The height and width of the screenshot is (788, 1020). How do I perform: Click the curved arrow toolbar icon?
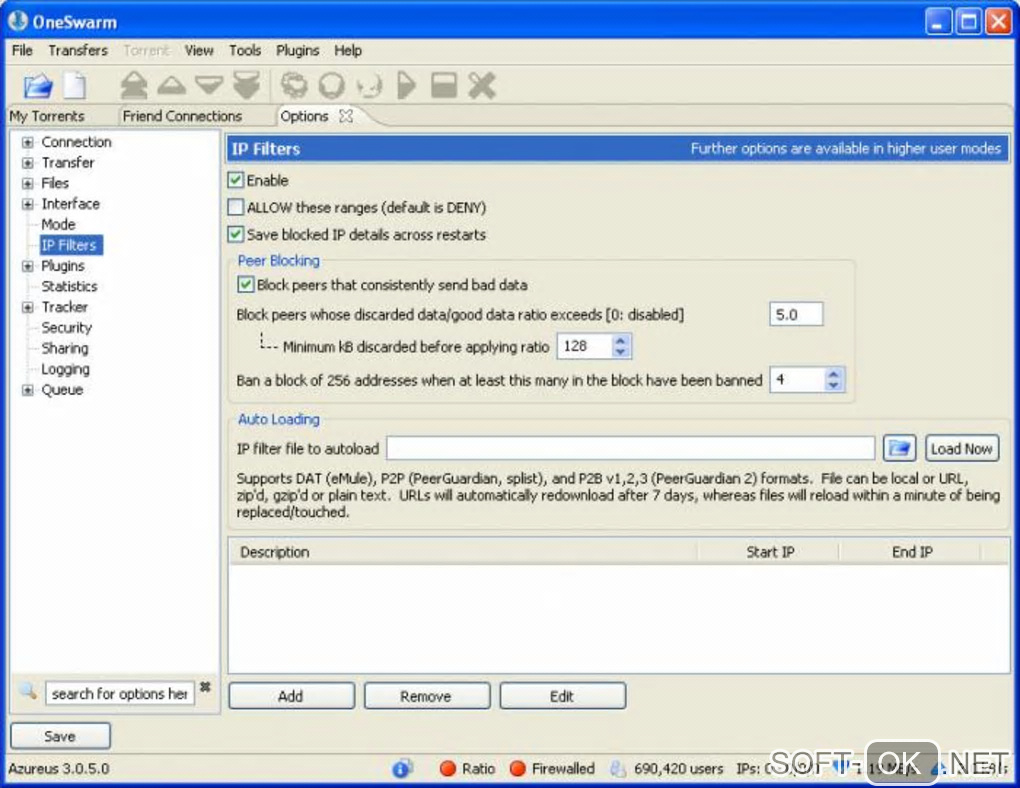point(369,85)
